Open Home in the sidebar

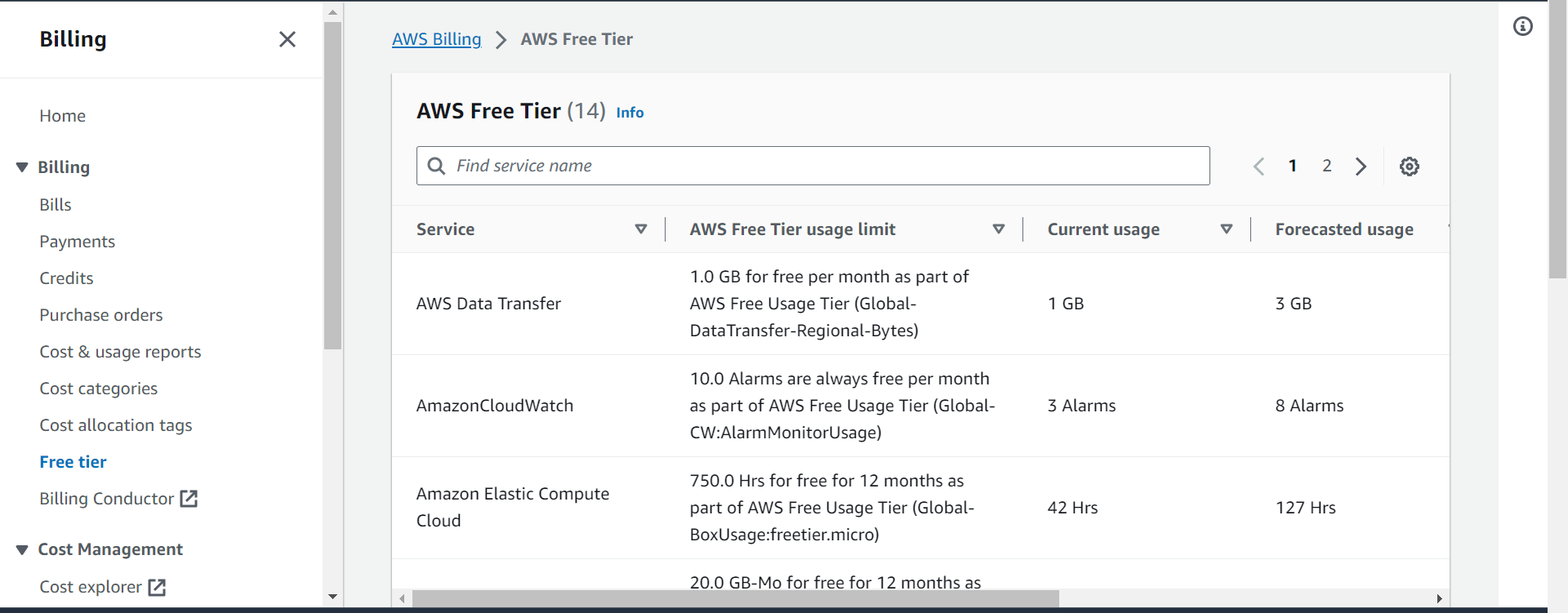coord(63,116)
